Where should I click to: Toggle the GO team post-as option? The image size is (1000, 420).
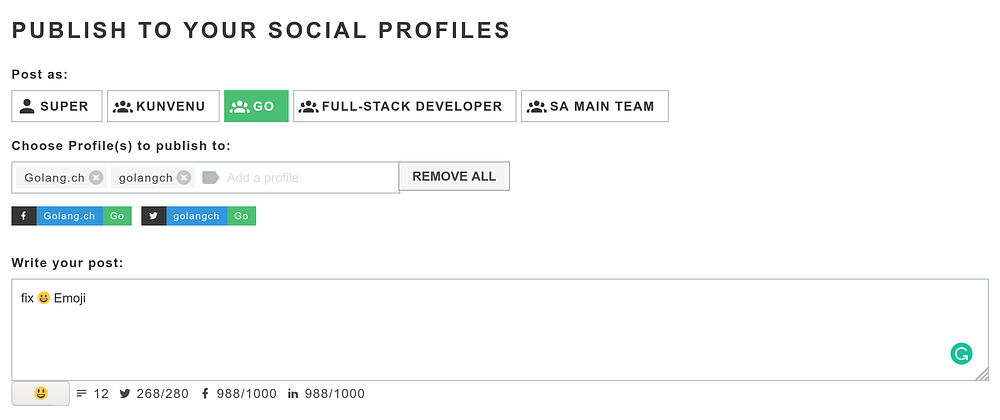256,106
